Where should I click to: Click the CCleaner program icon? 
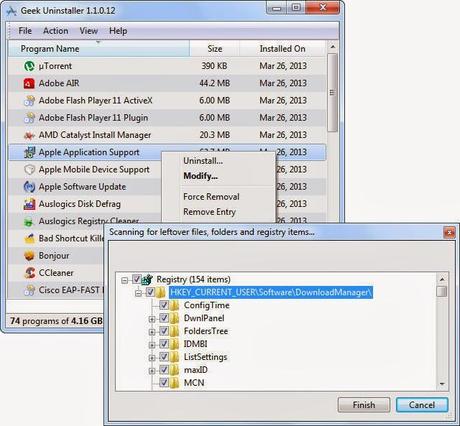coord(29,273)
